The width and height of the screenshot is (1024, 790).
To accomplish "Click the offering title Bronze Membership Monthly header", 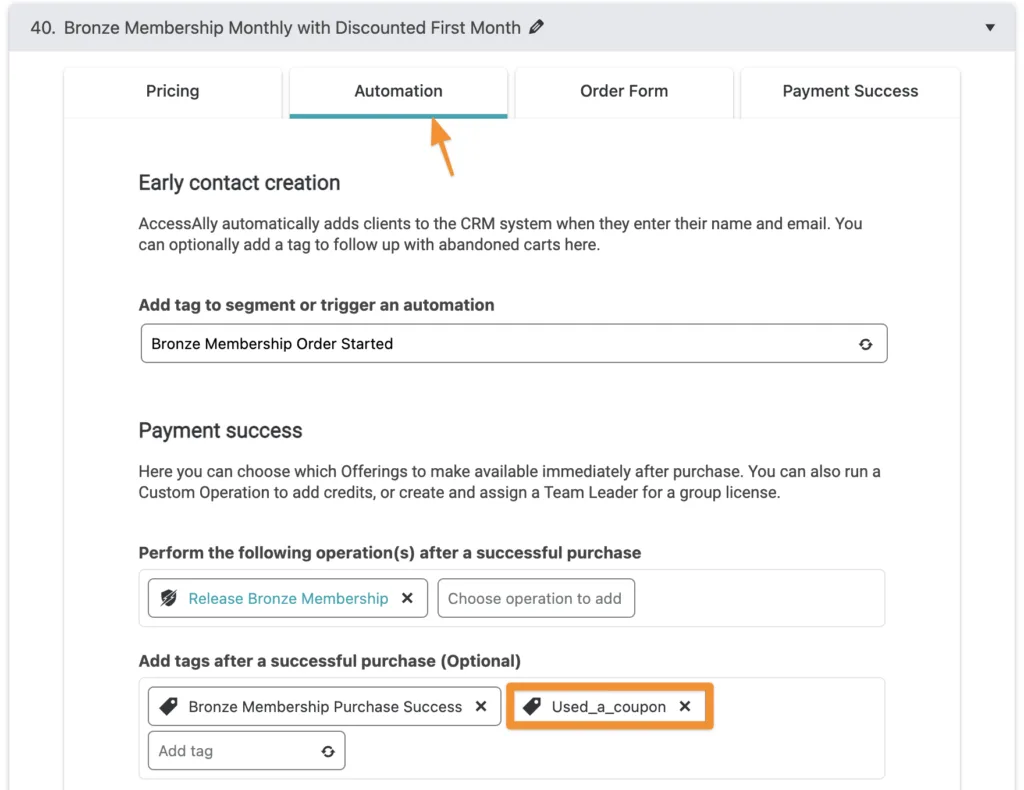I will click(292, 27).
